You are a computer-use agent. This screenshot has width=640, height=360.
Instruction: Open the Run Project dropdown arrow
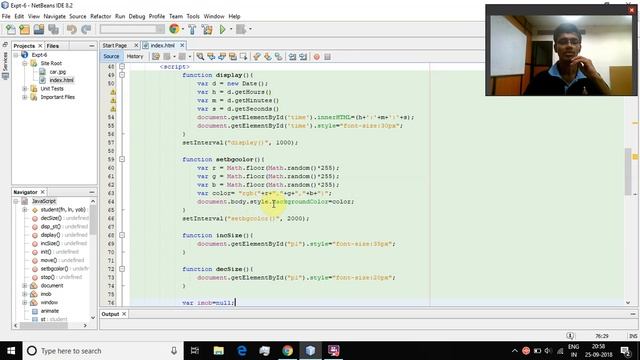pos(231,29)
